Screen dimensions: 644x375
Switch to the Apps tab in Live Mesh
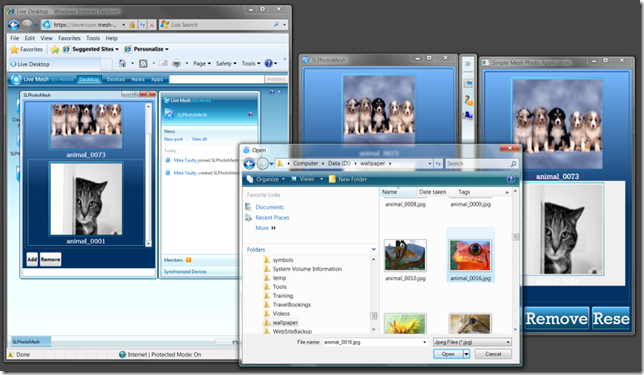click(157, 79)
